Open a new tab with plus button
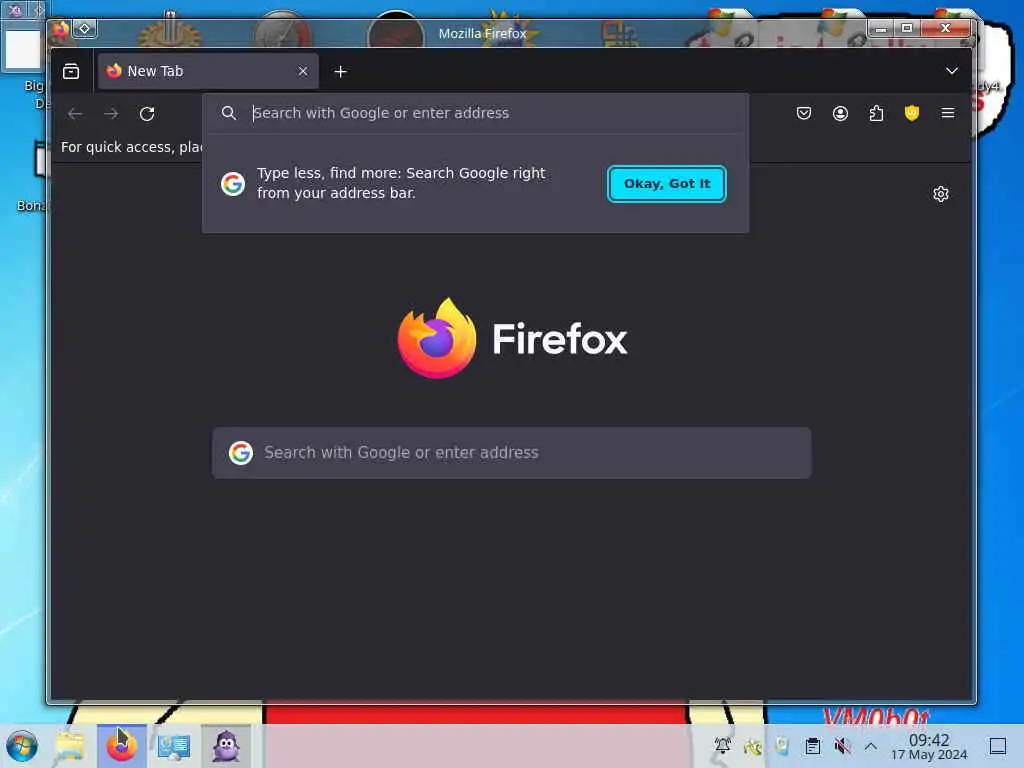Screen dimensions: 1024x768 (x=340, y=71)
